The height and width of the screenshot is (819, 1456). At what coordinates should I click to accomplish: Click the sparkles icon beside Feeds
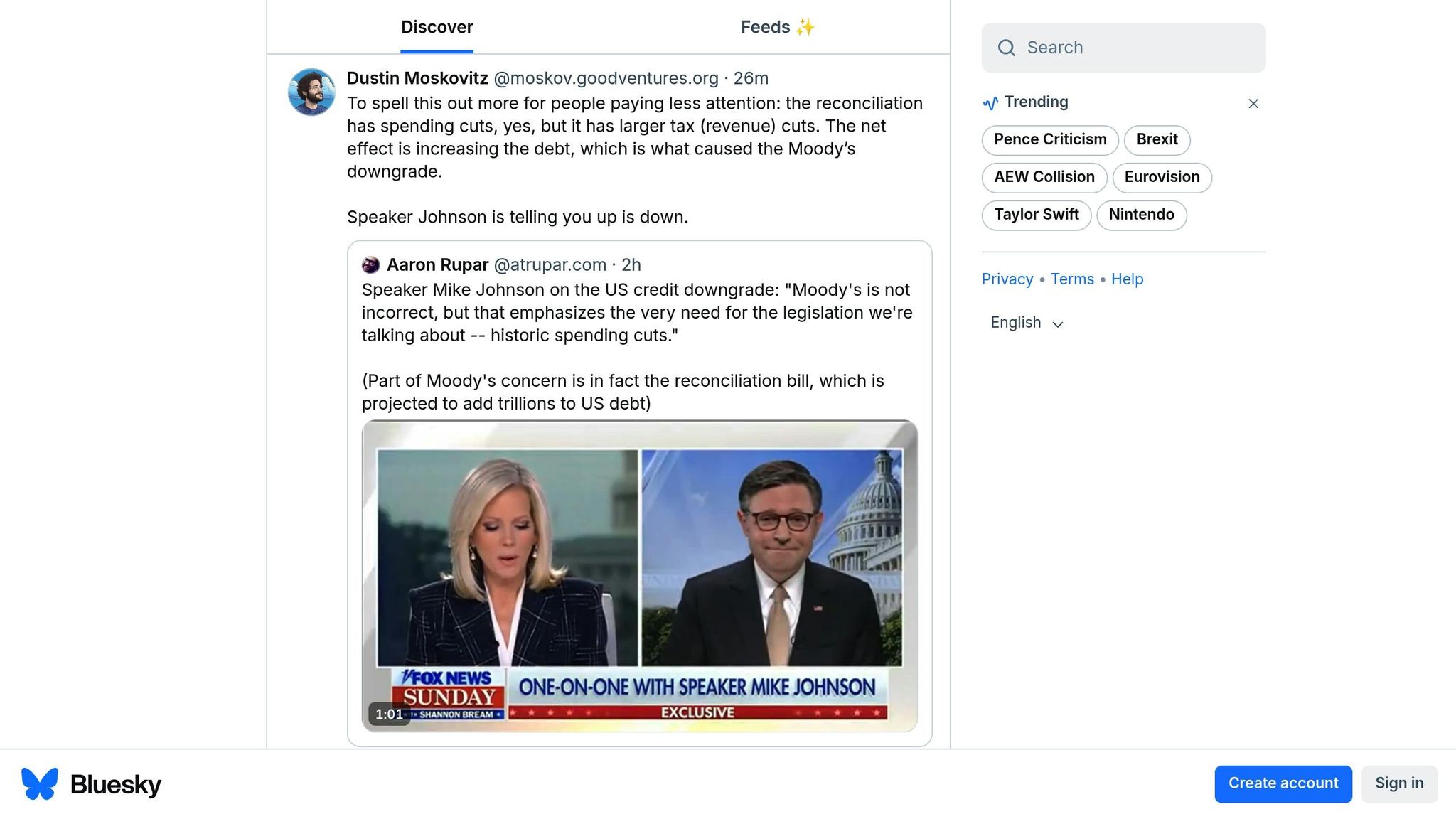(805, 27)
